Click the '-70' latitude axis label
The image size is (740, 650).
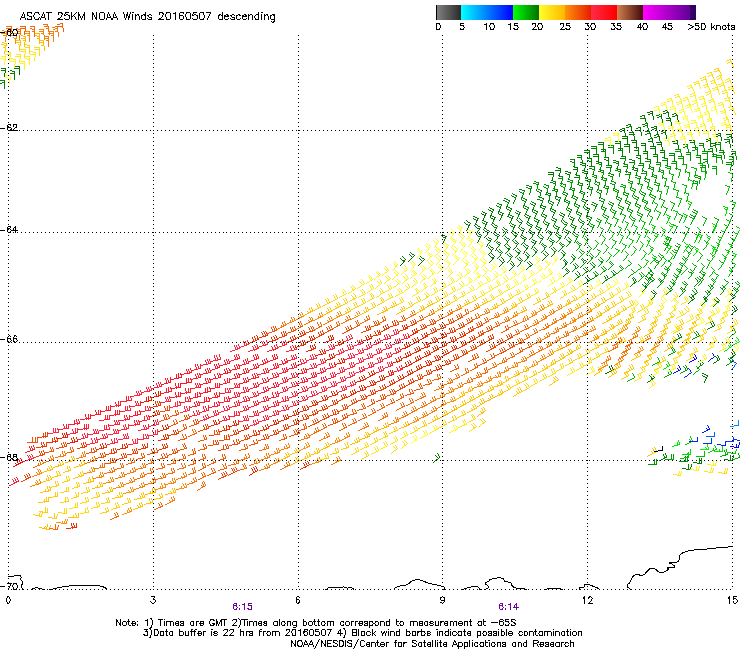(9, 586)
